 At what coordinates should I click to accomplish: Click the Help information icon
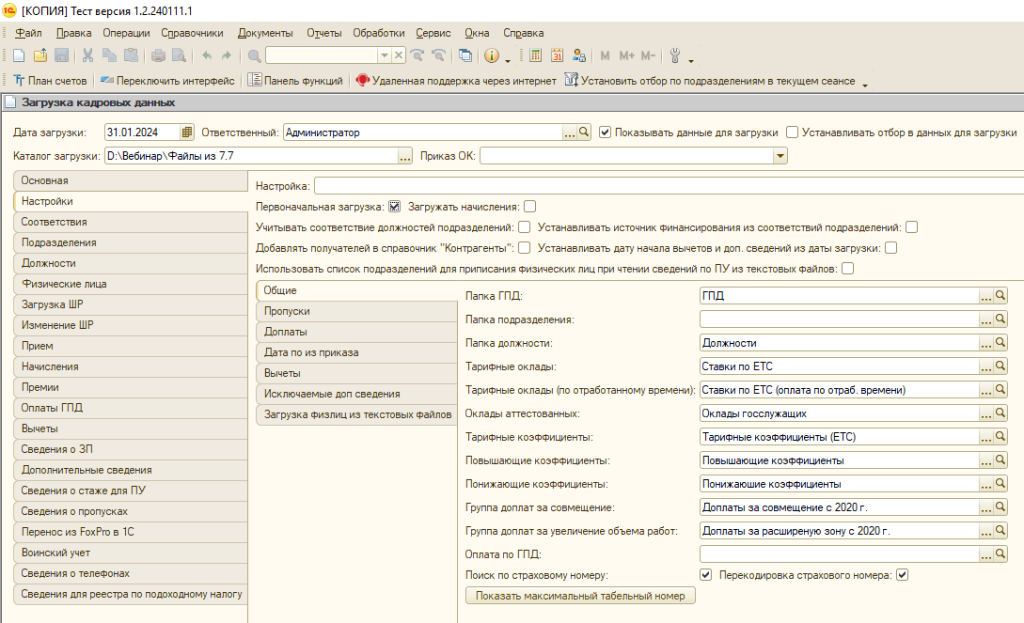(x=491, y=56)
